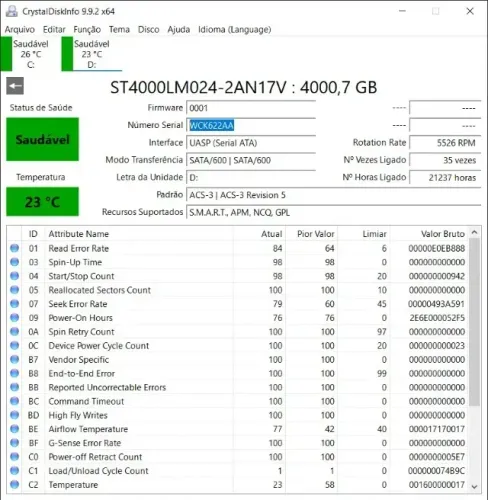Click status circle for End-to-End Error
488x500 pixels.
pyautogui.click(x=14, y=373)
